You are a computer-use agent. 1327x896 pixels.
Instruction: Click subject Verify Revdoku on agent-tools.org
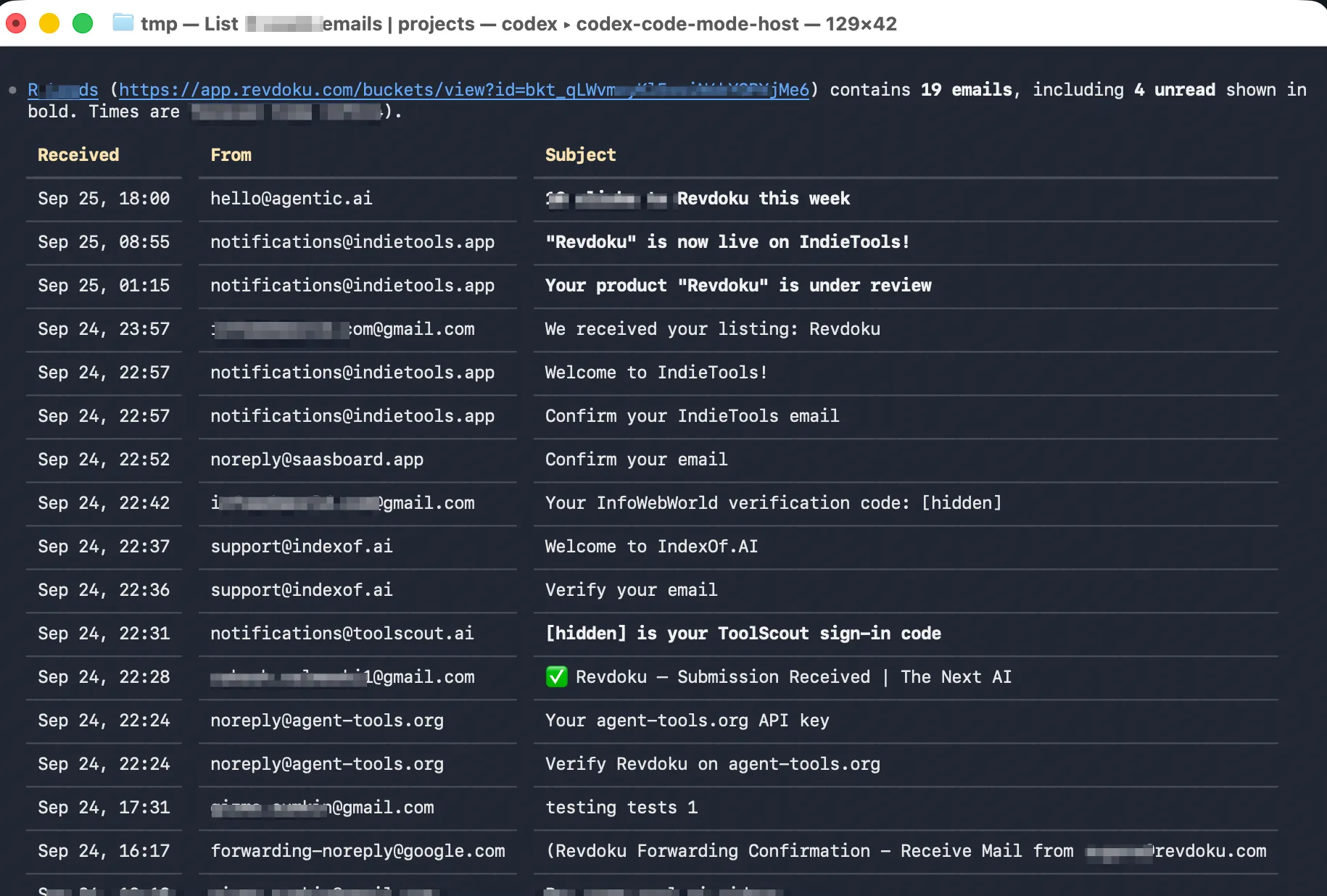click(713, 764)
